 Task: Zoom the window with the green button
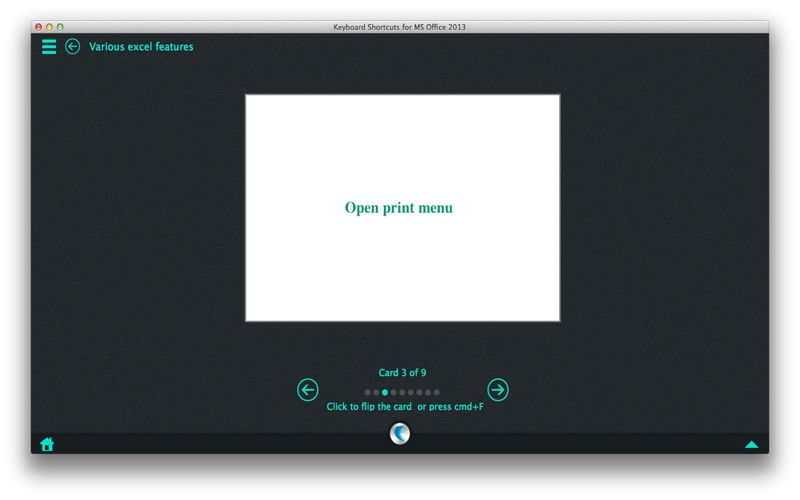[x=60, y=27]
